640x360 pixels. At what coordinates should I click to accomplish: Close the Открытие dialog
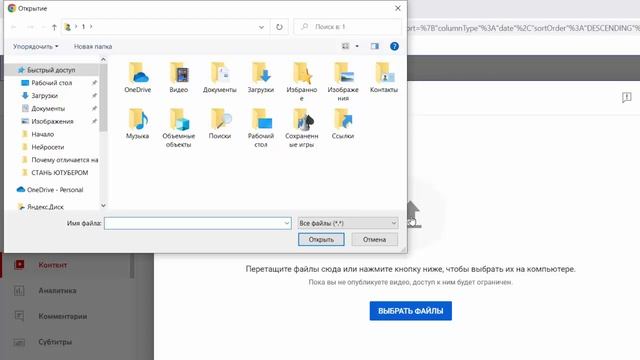pos(398,8)
